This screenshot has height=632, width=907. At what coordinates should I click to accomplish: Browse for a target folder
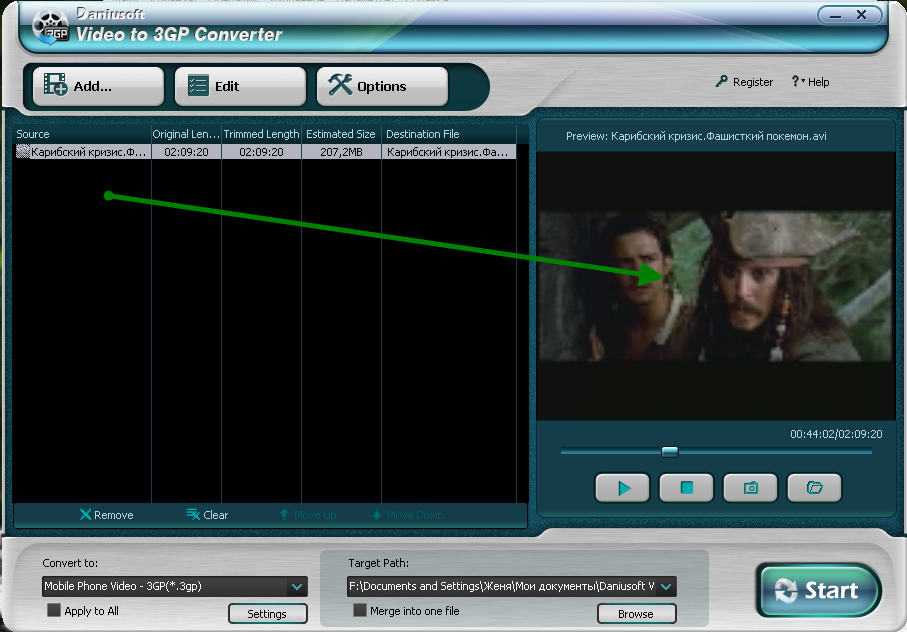636,613
